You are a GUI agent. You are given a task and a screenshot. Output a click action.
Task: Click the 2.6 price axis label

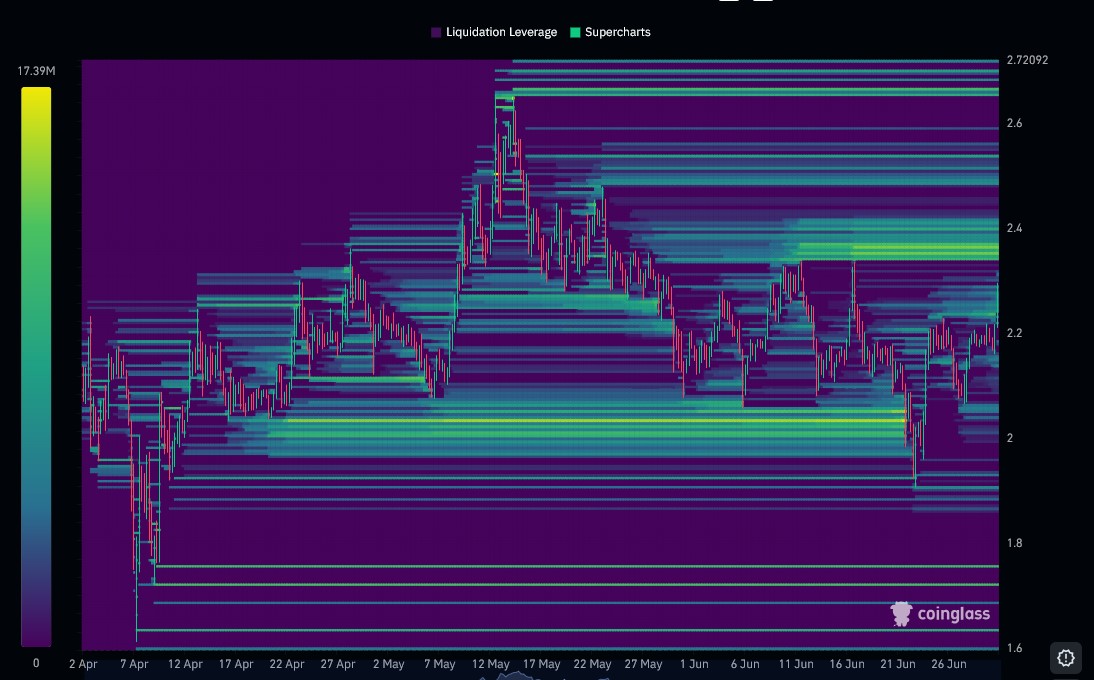(x=1014, y=123)
